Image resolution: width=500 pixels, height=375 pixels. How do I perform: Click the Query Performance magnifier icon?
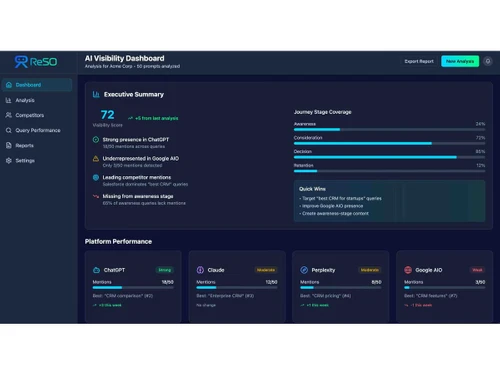(x=9, y=130)
